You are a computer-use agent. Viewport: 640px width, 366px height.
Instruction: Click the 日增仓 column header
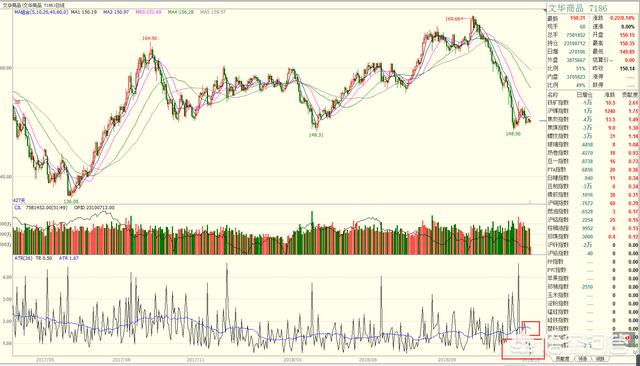pos(584,95)
